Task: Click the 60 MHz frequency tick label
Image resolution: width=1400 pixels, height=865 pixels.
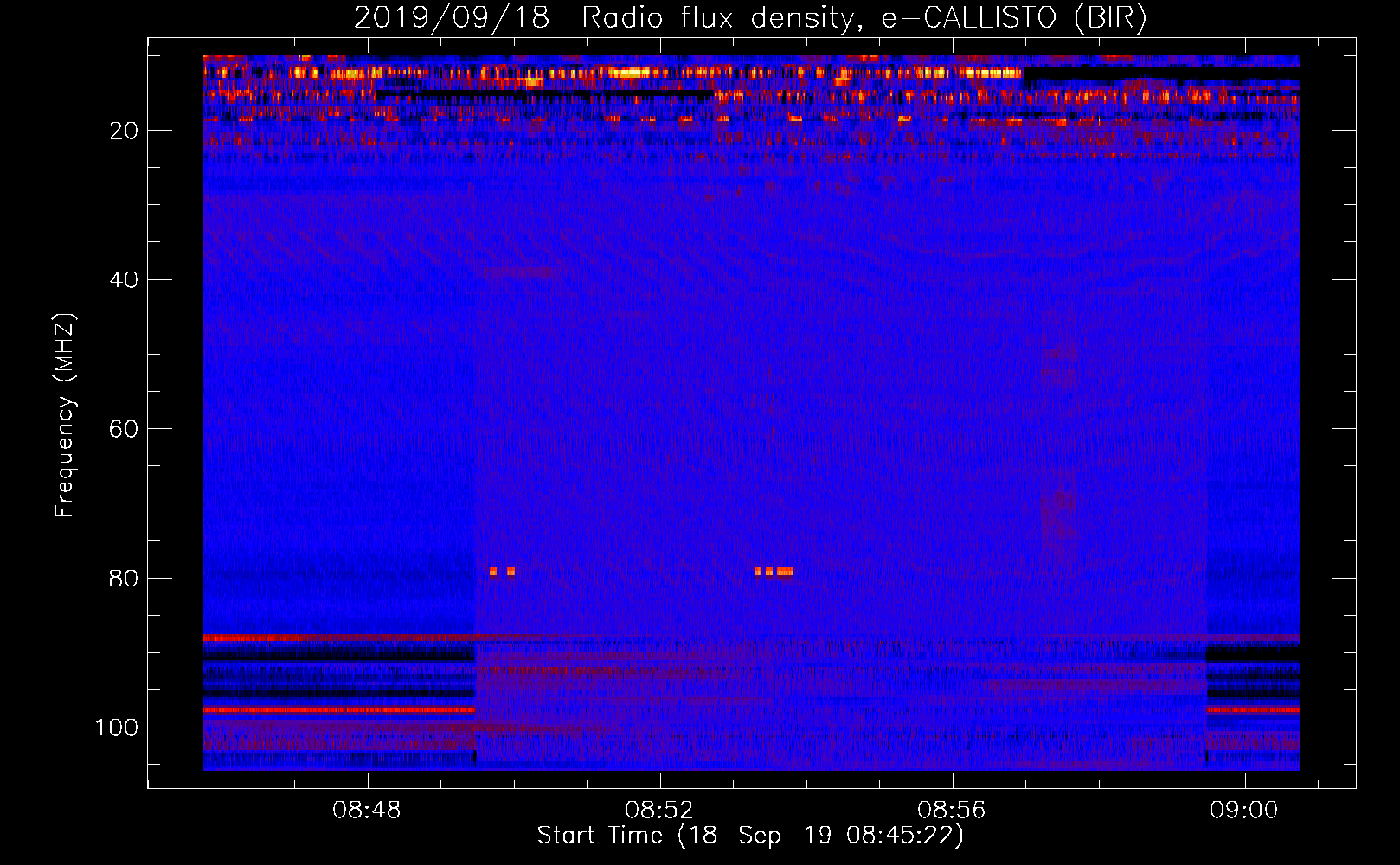Action: tap(124, 429)
